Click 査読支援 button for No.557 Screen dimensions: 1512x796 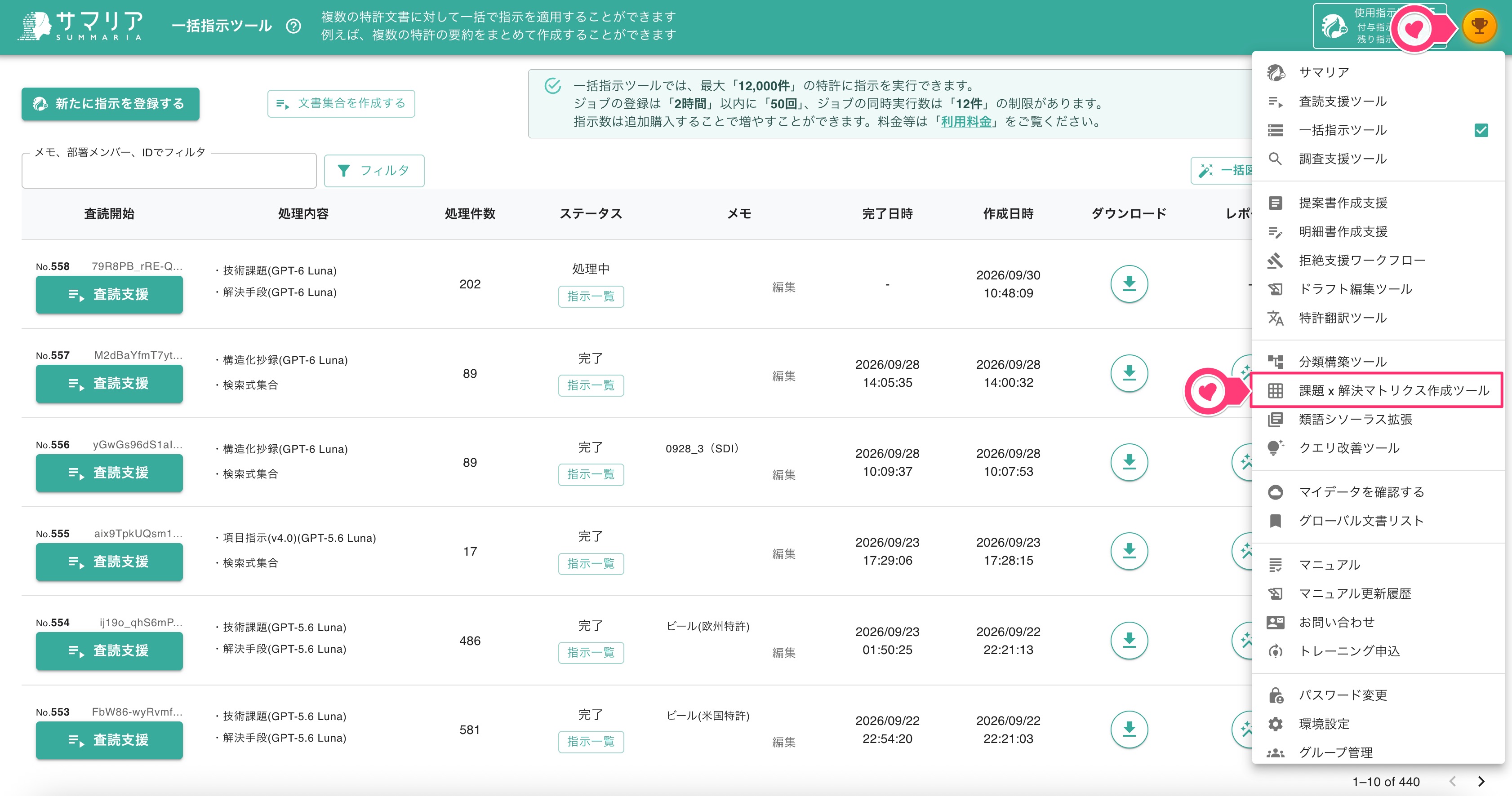(109, 384)
